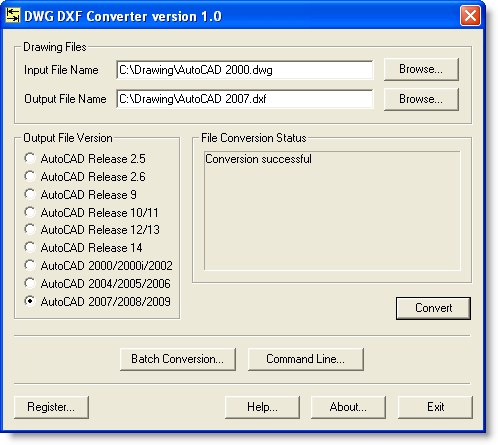The width and height of the screenshot is (498, 445).
Task: Open the Help button
Action: click(x=262, y=407)
